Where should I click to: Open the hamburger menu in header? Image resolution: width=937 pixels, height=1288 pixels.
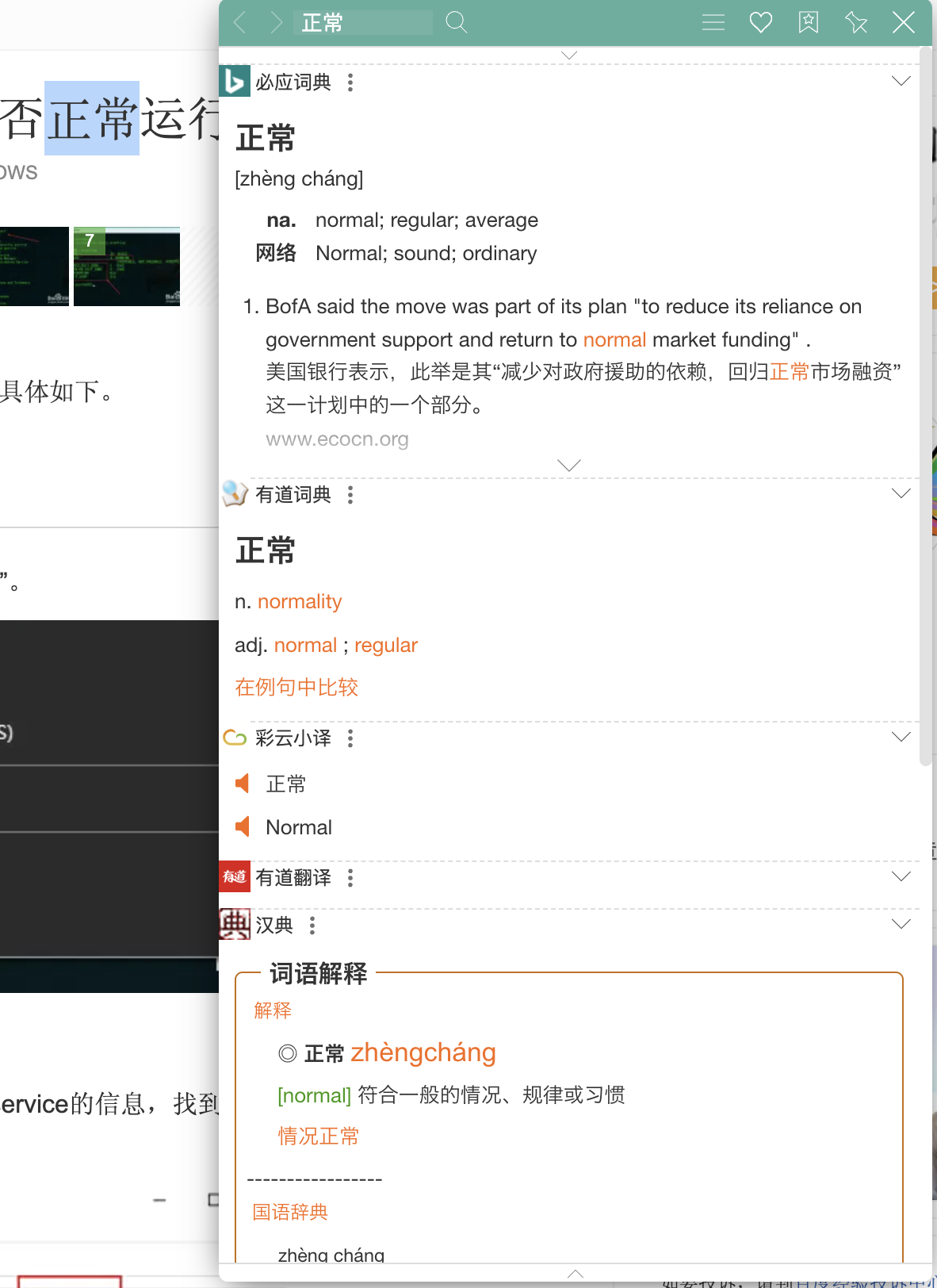pyautogui.click(x=713, y=22)
